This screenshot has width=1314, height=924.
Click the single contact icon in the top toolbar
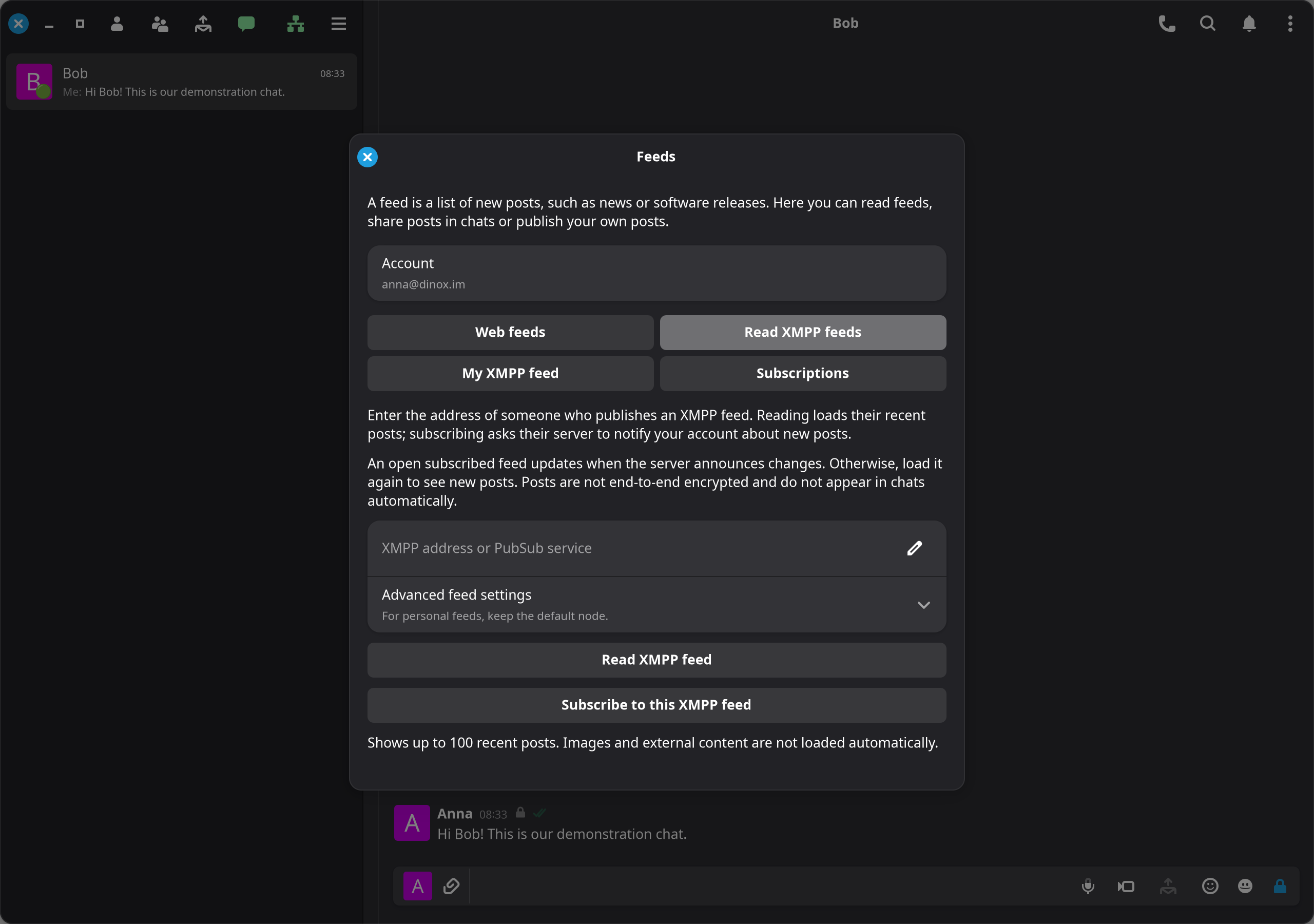tap(117, 24)
